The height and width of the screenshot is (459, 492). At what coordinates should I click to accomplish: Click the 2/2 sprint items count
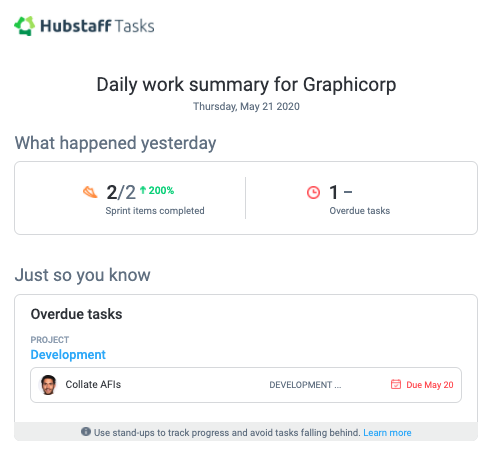(121, 192)
